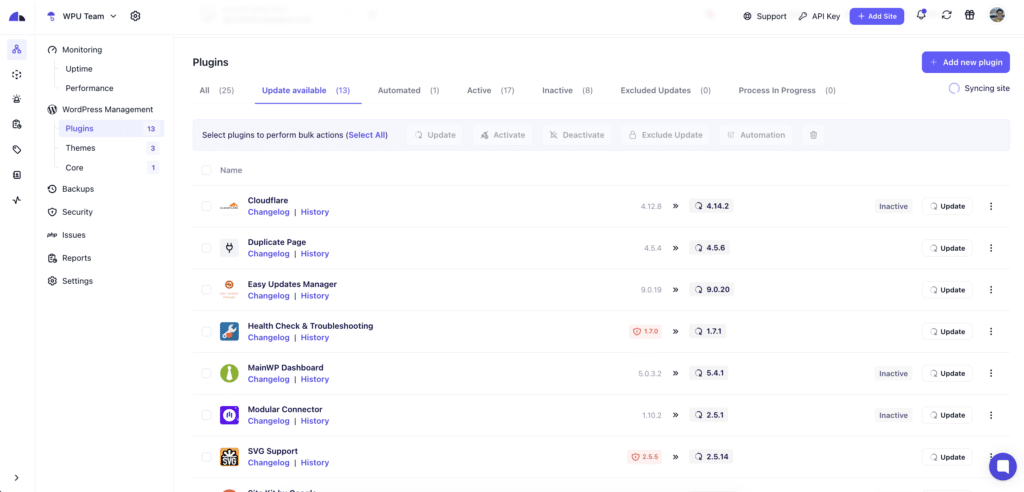This screenshot has height=492, width=1024.
Task: Click the notifications bell icon
Action: pos(921,15)
